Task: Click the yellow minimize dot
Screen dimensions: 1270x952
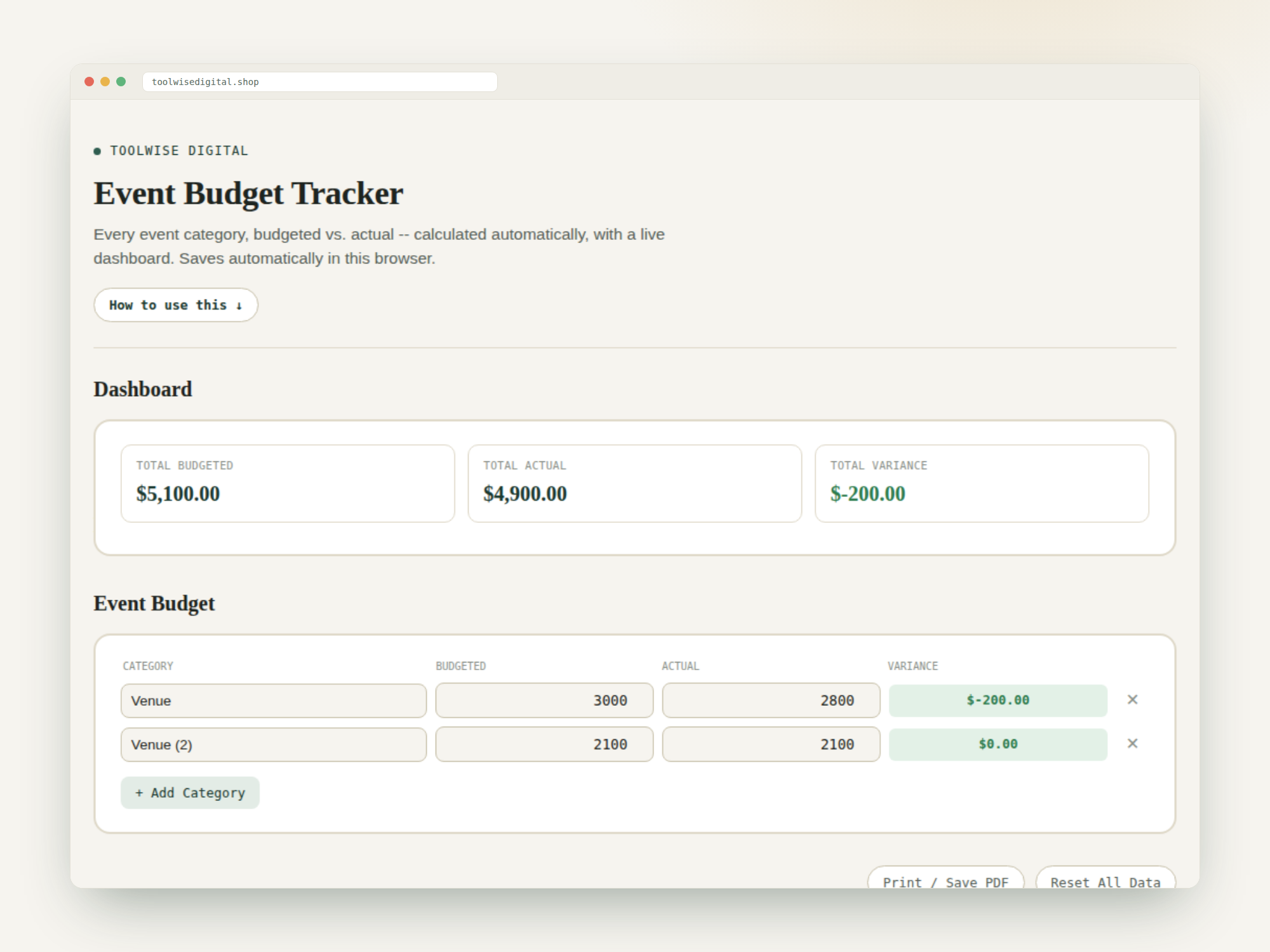Action: (105, 82)
